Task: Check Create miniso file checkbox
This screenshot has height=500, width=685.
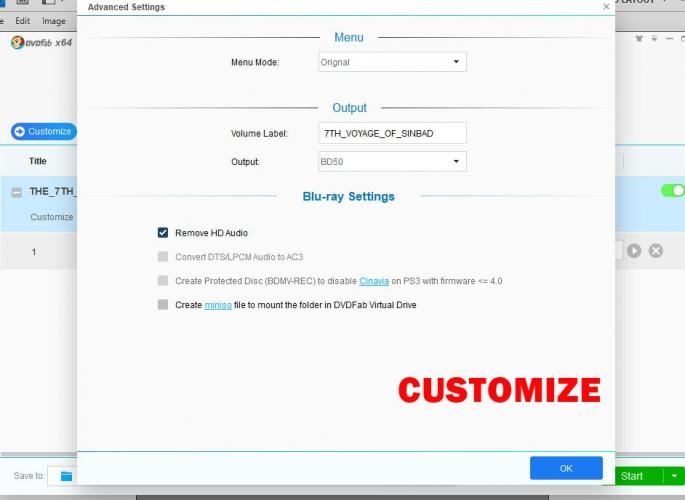Action: pyautogui.click(x=163, y=305)
